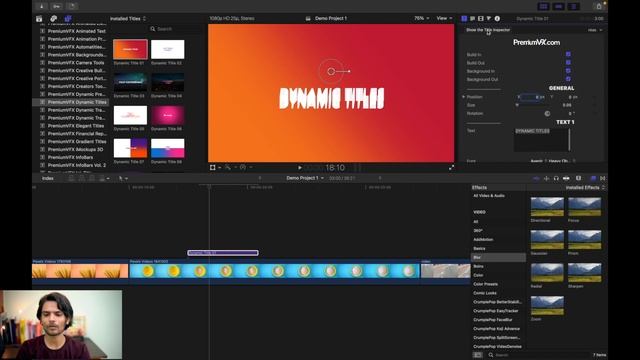Open the Title Inspector tab icon
The image size is (640, 360).
(464, 19)
